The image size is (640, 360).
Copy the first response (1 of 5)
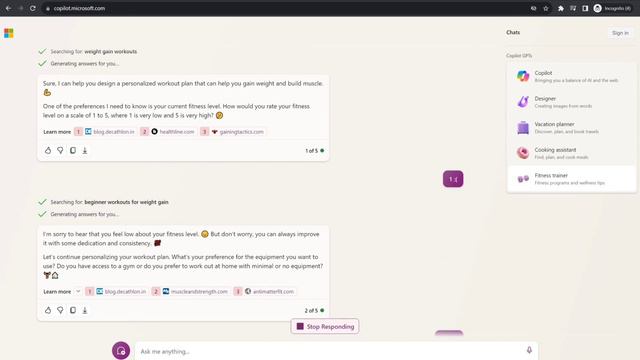click(x=73, y=151)
